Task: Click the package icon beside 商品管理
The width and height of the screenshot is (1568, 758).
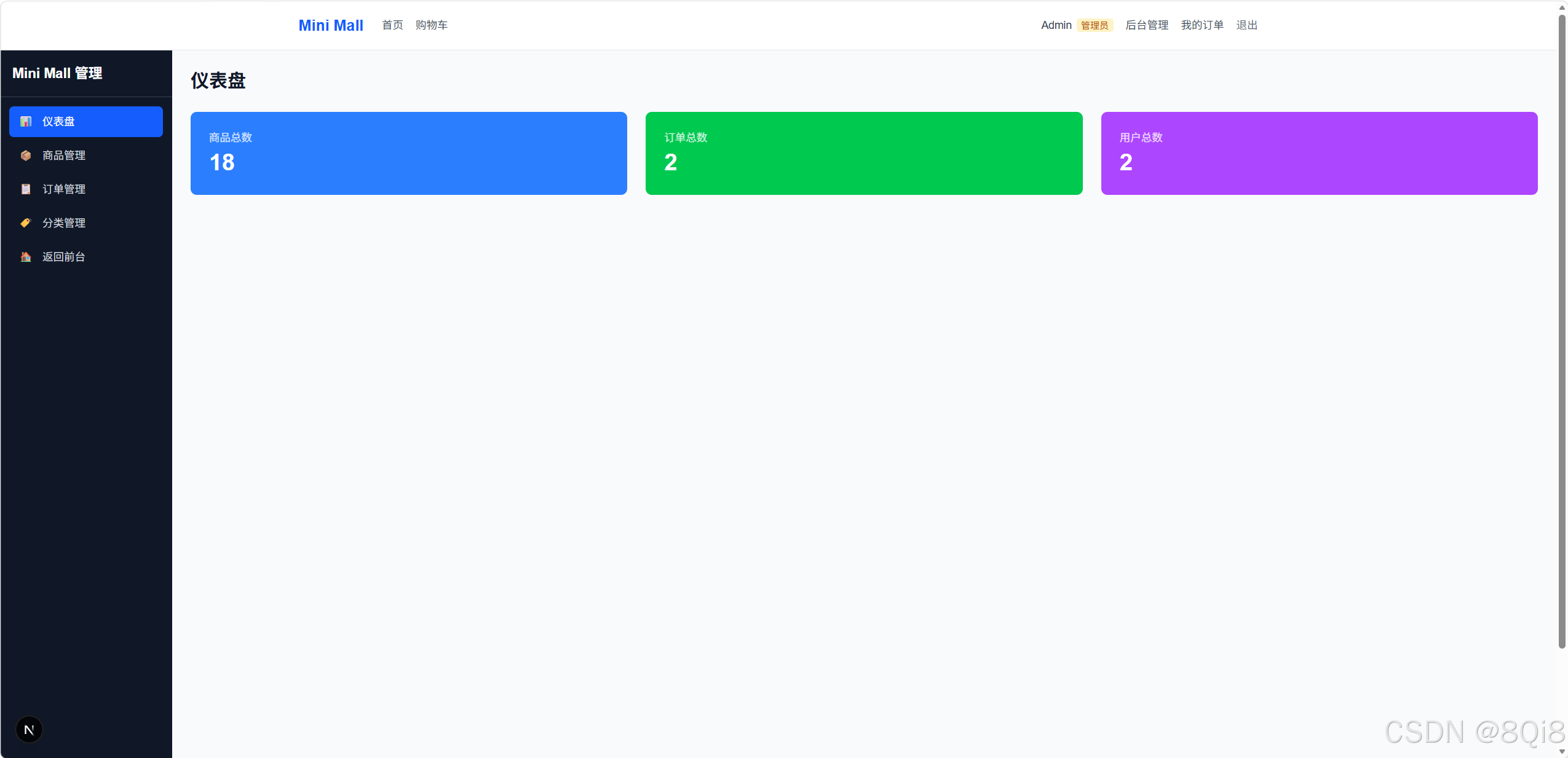Action: coord(26,156)
